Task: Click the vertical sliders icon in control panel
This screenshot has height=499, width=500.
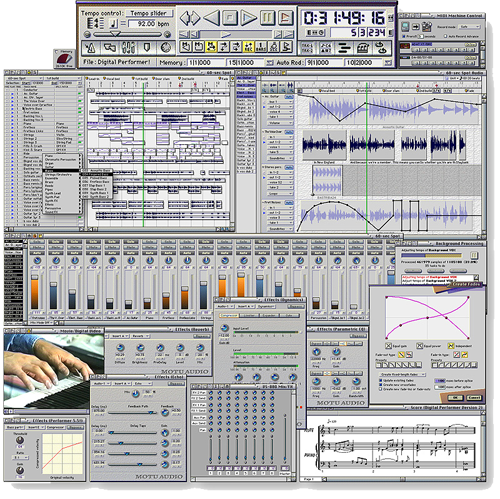Action: 128,48
